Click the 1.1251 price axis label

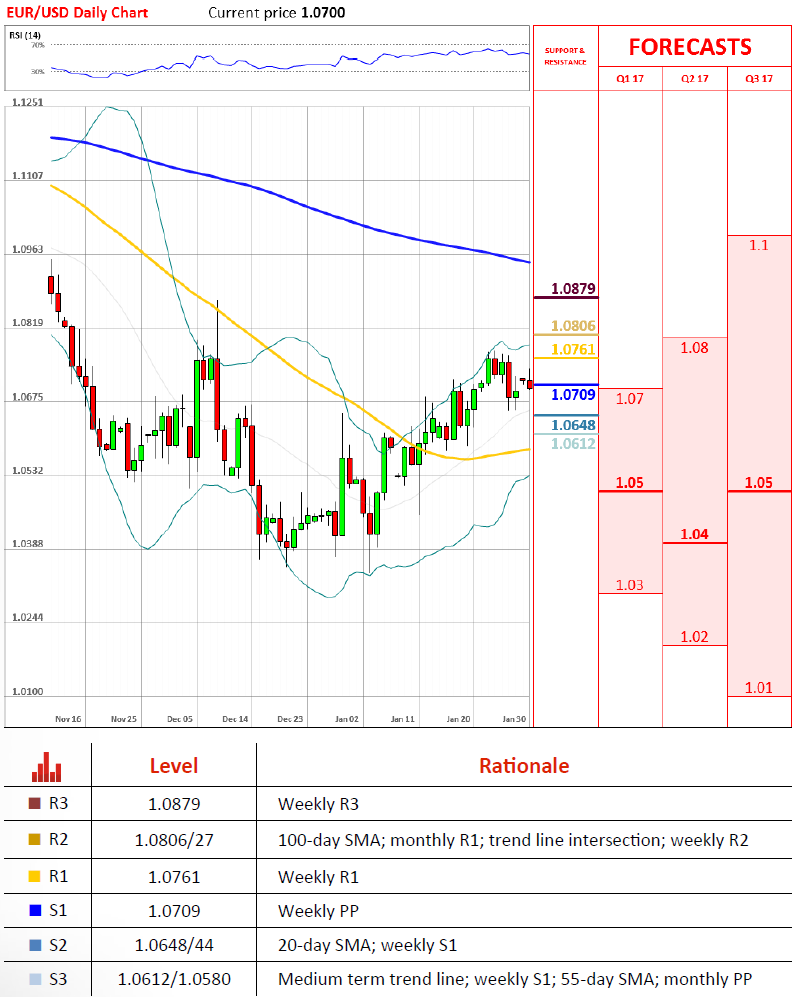pos(28,102)
